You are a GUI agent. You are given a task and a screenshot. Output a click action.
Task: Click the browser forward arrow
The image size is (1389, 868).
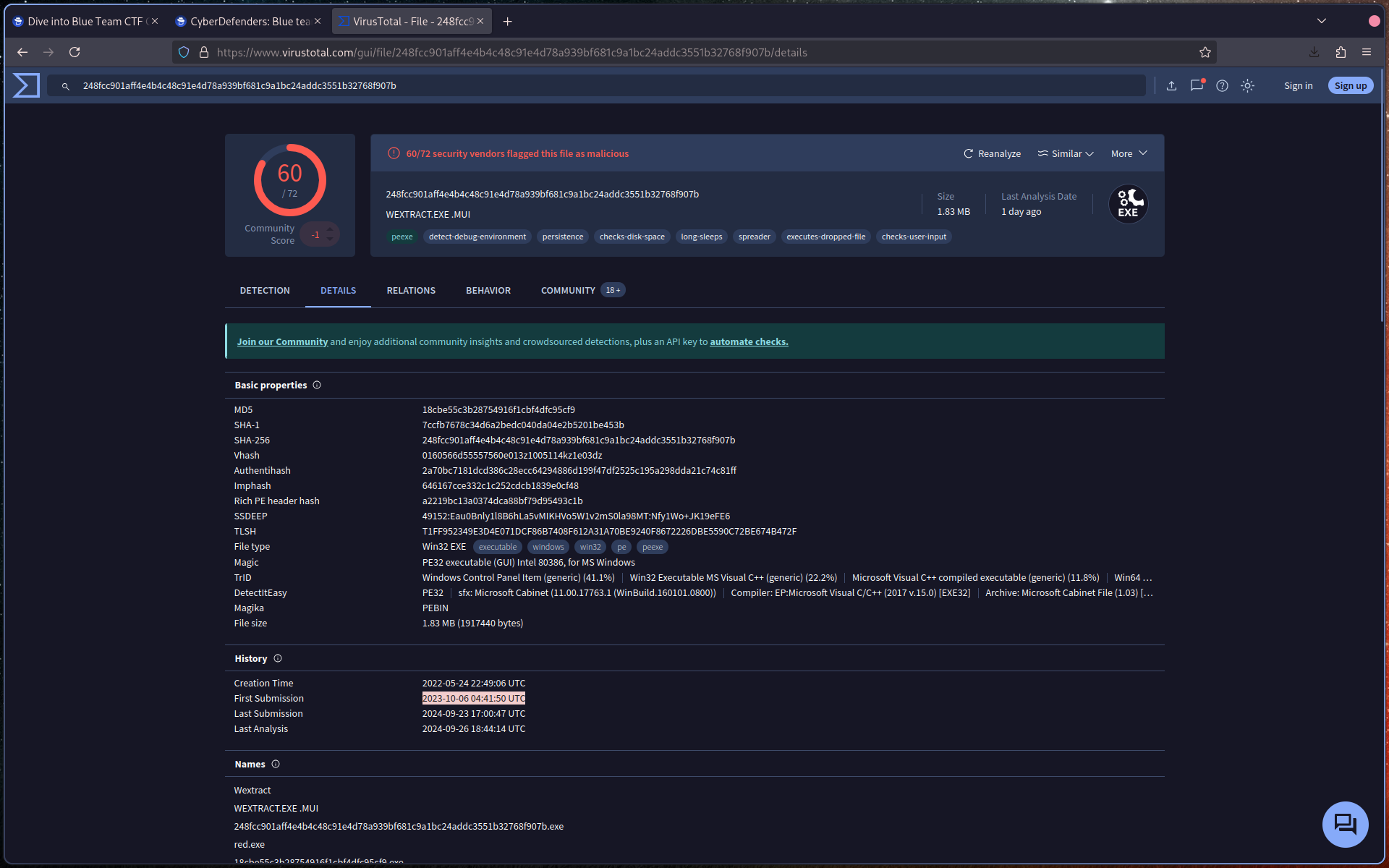pos(48,52)
